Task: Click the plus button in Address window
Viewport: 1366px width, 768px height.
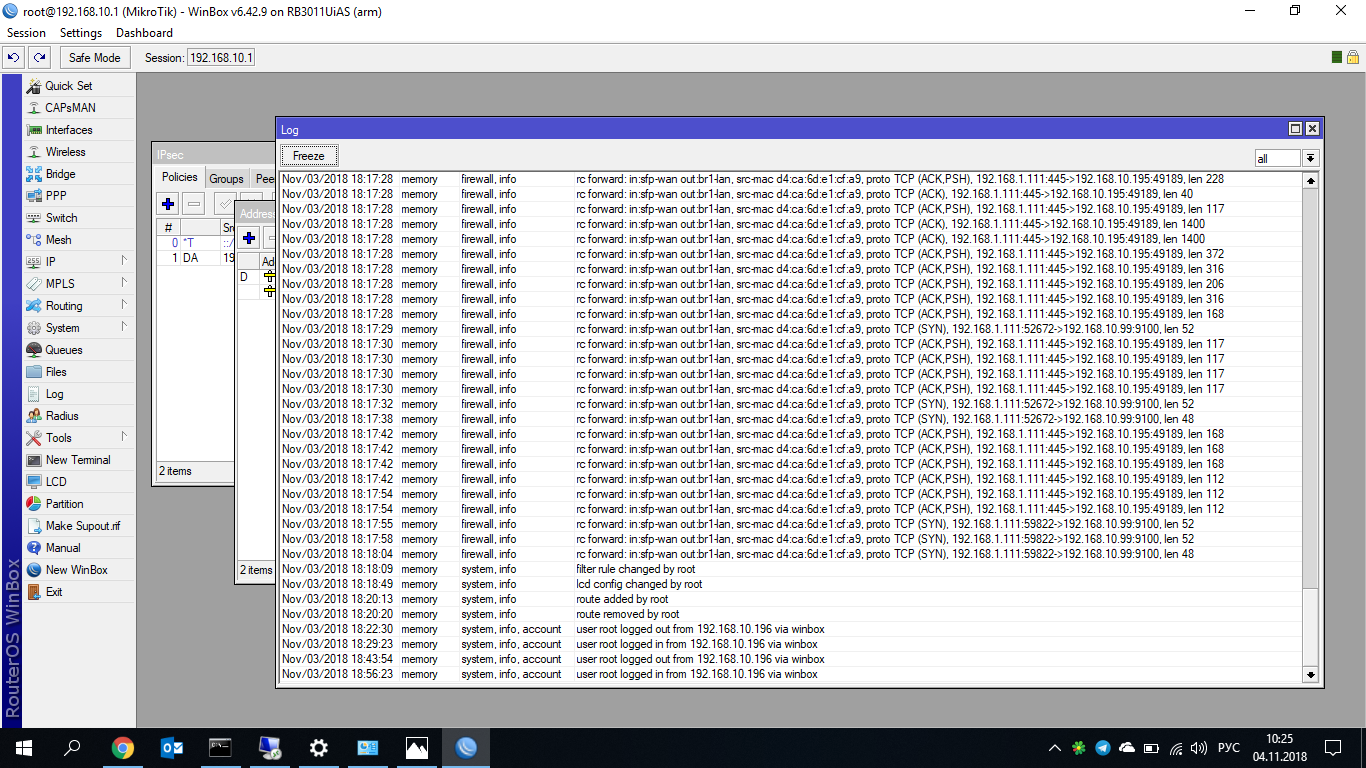Action: tap(249, 238)
